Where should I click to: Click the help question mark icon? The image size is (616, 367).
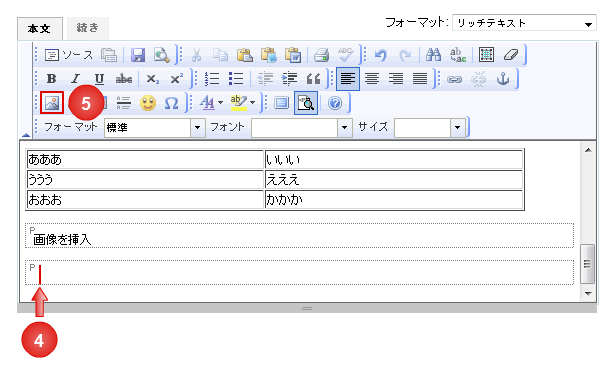pyautogui.click(x=335, y=103)
